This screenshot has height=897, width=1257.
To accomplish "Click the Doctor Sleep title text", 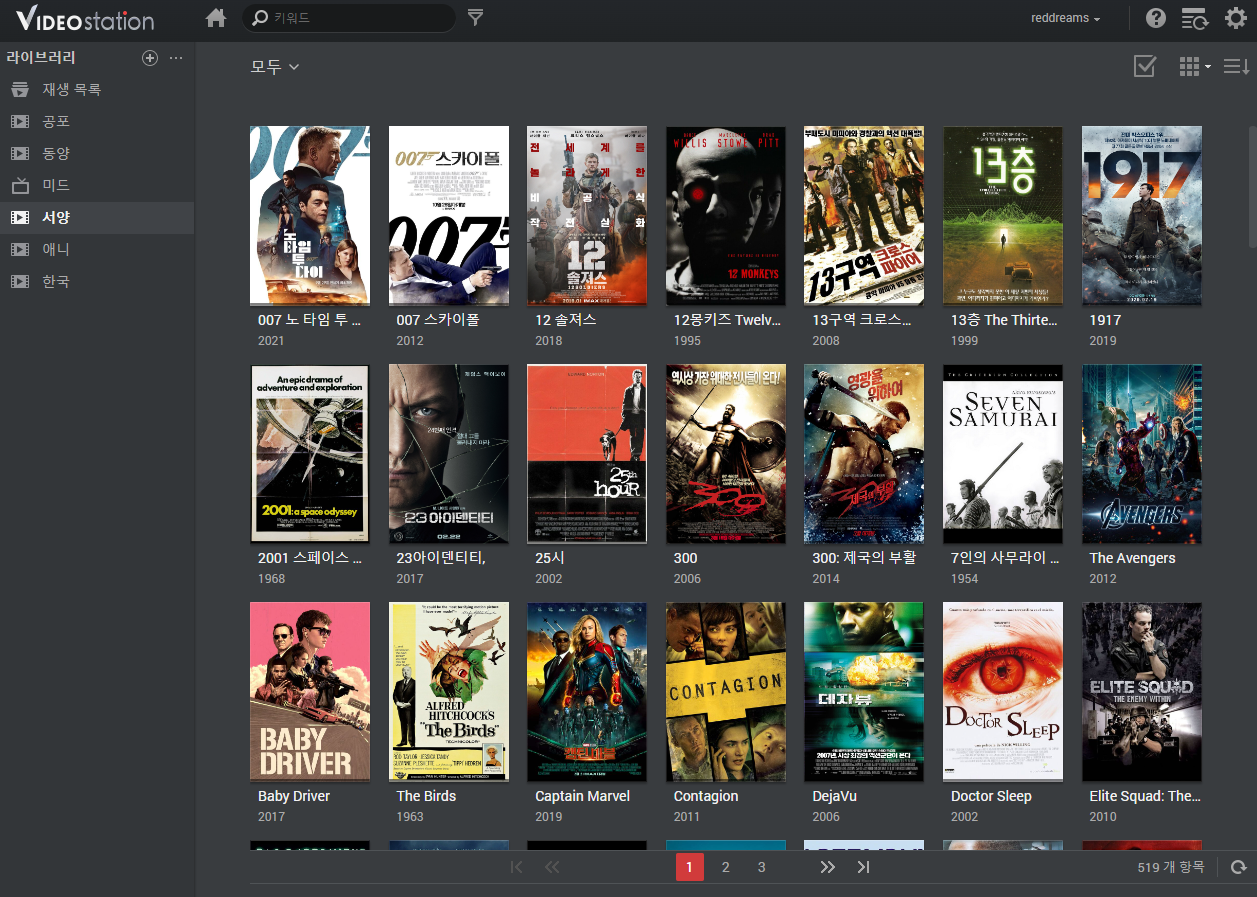I will pos(991,796).
